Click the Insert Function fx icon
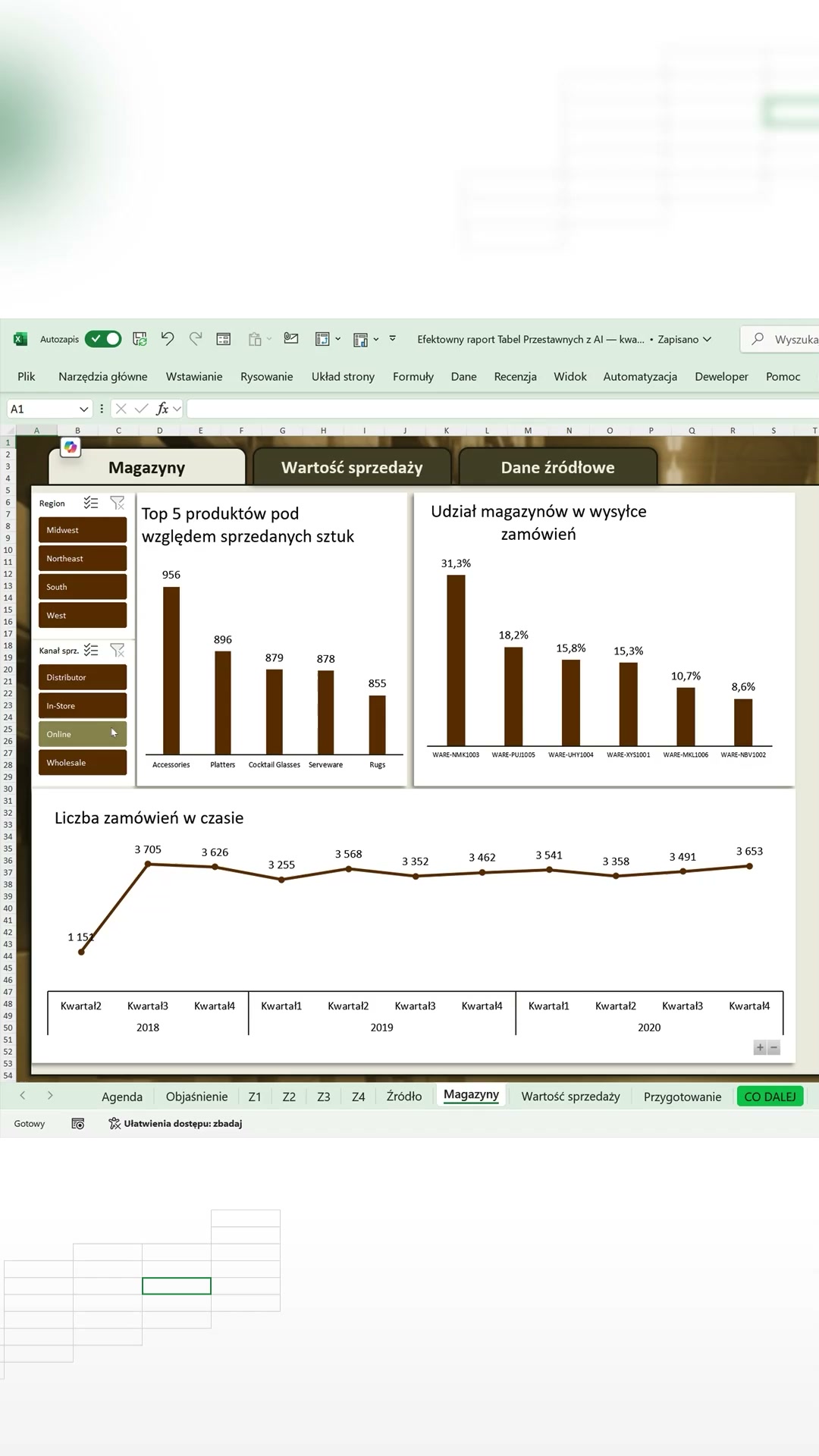This screenshot has height=1456, width=819. [x=162, y=409]
